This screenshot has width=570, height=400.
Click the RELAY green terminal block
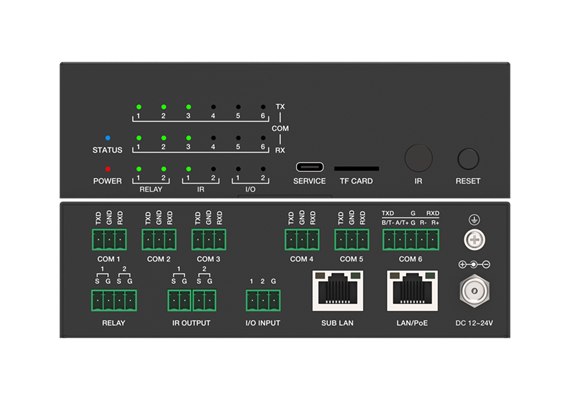[x=114, y=300]
